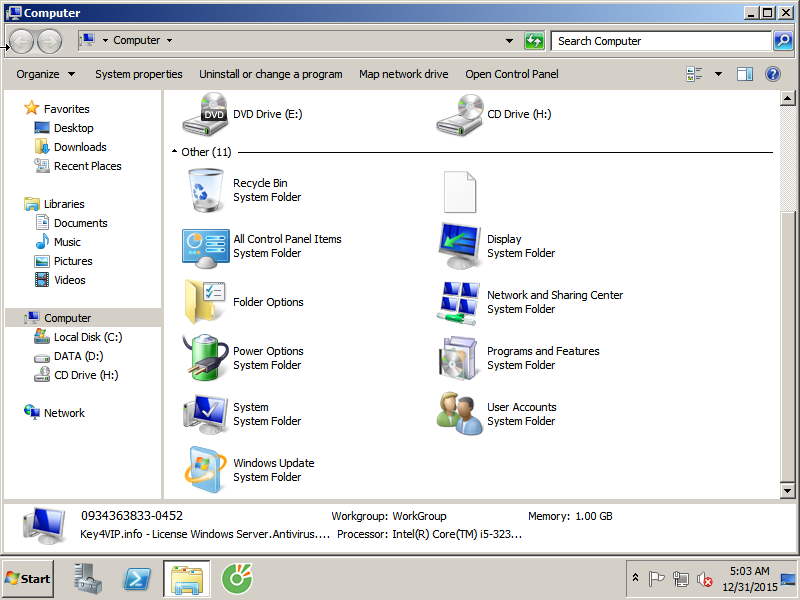Open the breadcrumb root arrow before Computer
The width and height of the screenshot is (800, 600).
click(105, 40)
